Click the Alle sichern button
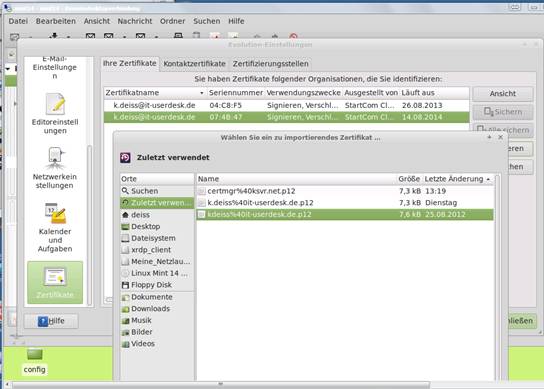Image resolution: width=544 pixels, height=389 pixels. (503, 128)
